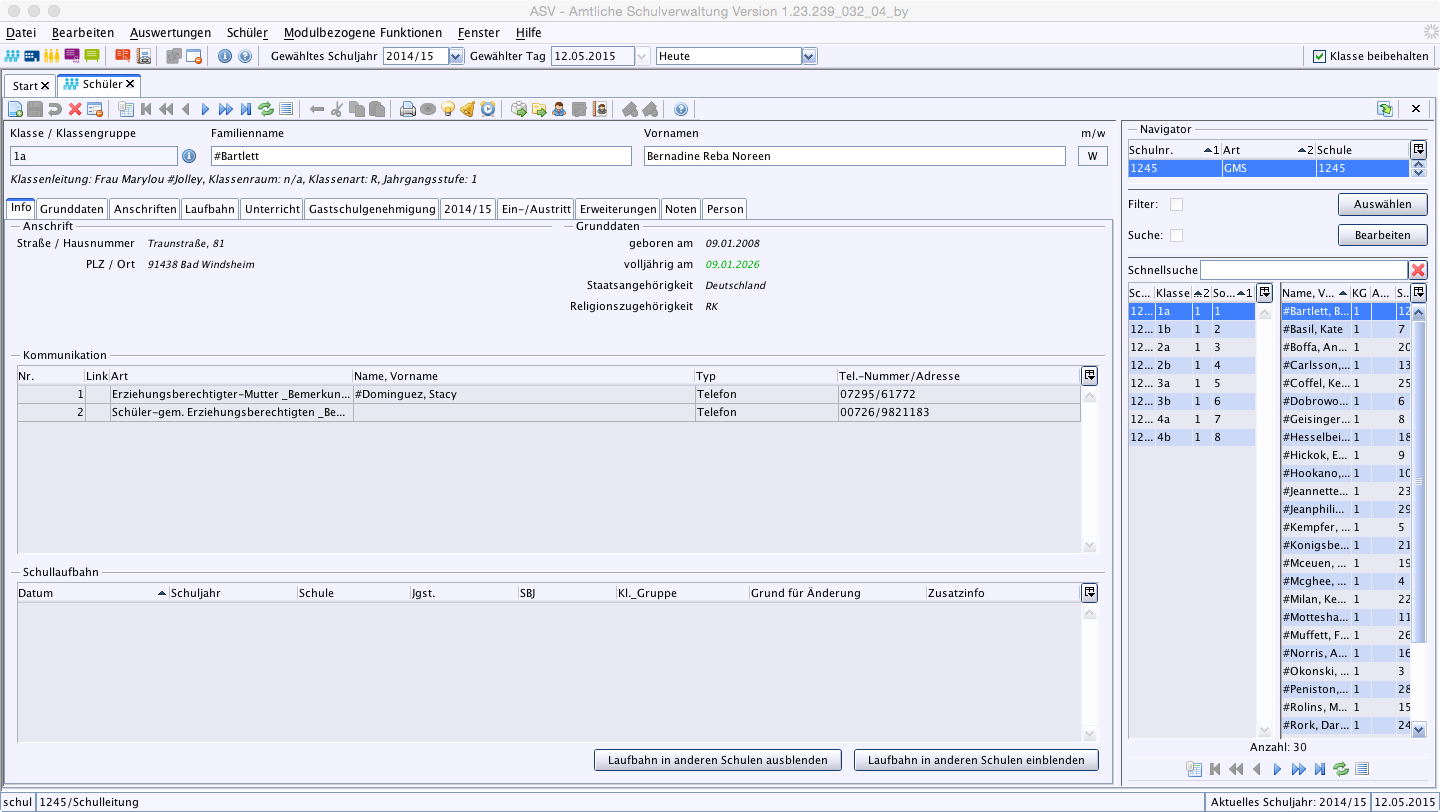Image resolution: width=1440 pixels, height=812 pixels.
Task: Select class 2b in class list
Action: (x=1192, y=365)
